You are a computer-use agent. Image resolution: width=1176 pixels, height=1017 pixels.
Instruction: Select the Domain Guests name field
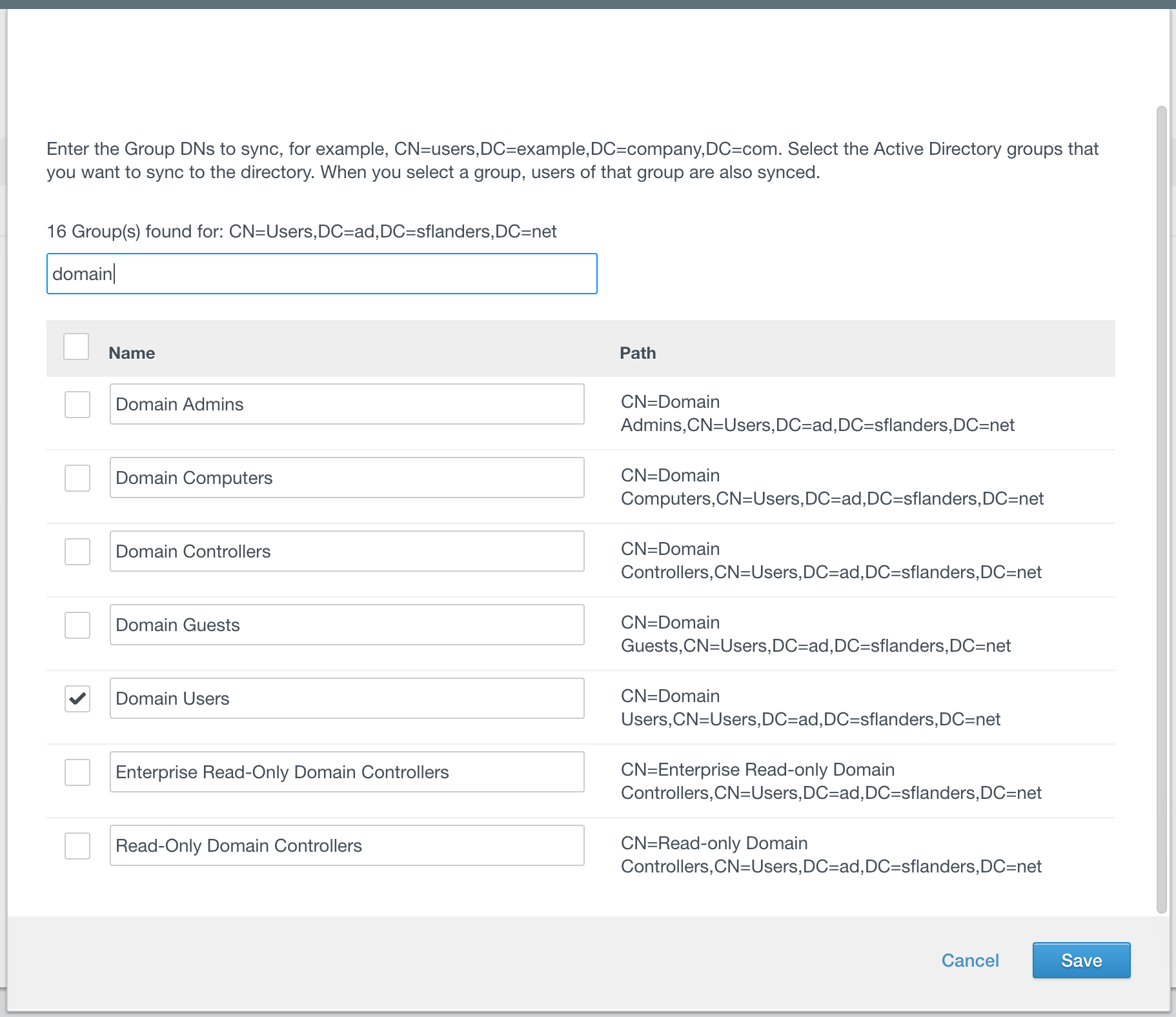point(347,625)
